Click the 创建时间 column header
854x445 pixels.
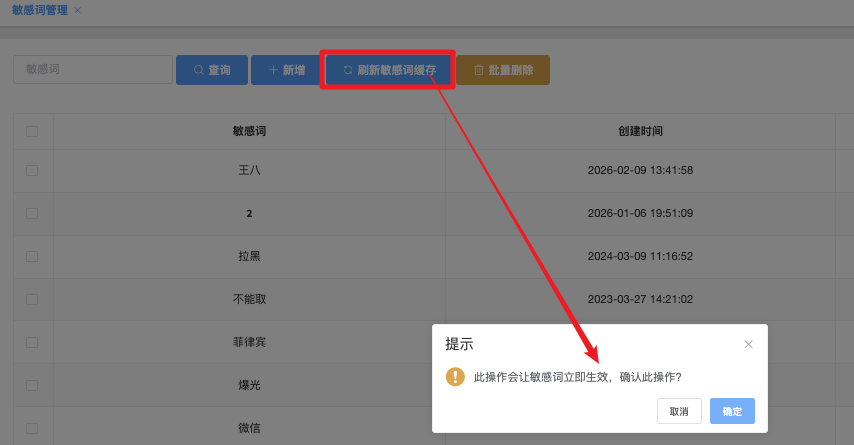click(x=640, y=131)
